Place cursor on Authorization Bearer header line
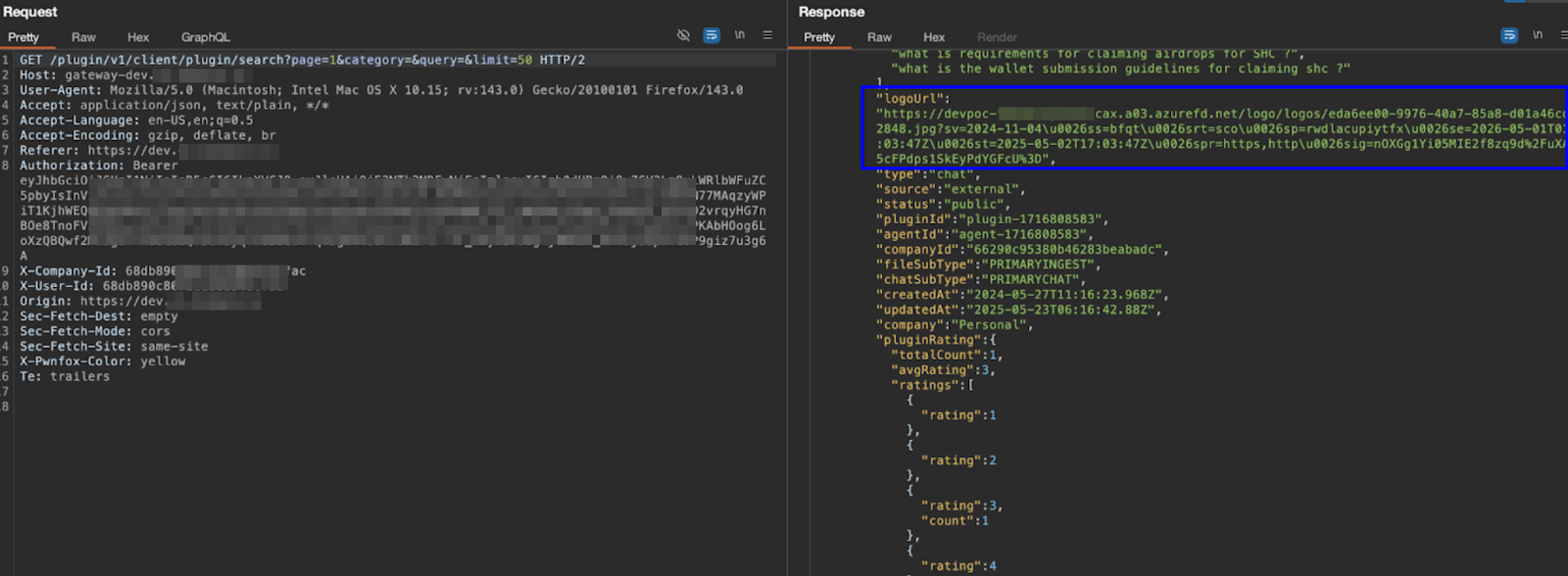The height and width of the screenshot is (576, 1568). point(98,166)
